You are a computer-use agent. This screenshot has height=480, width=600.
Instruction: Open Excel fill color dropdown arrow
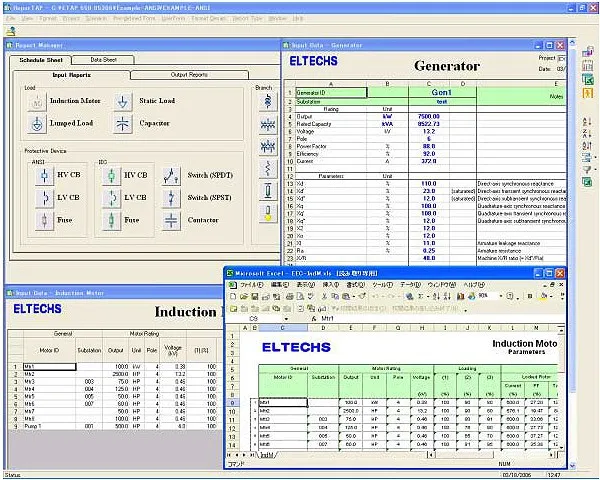click(551, 296)
